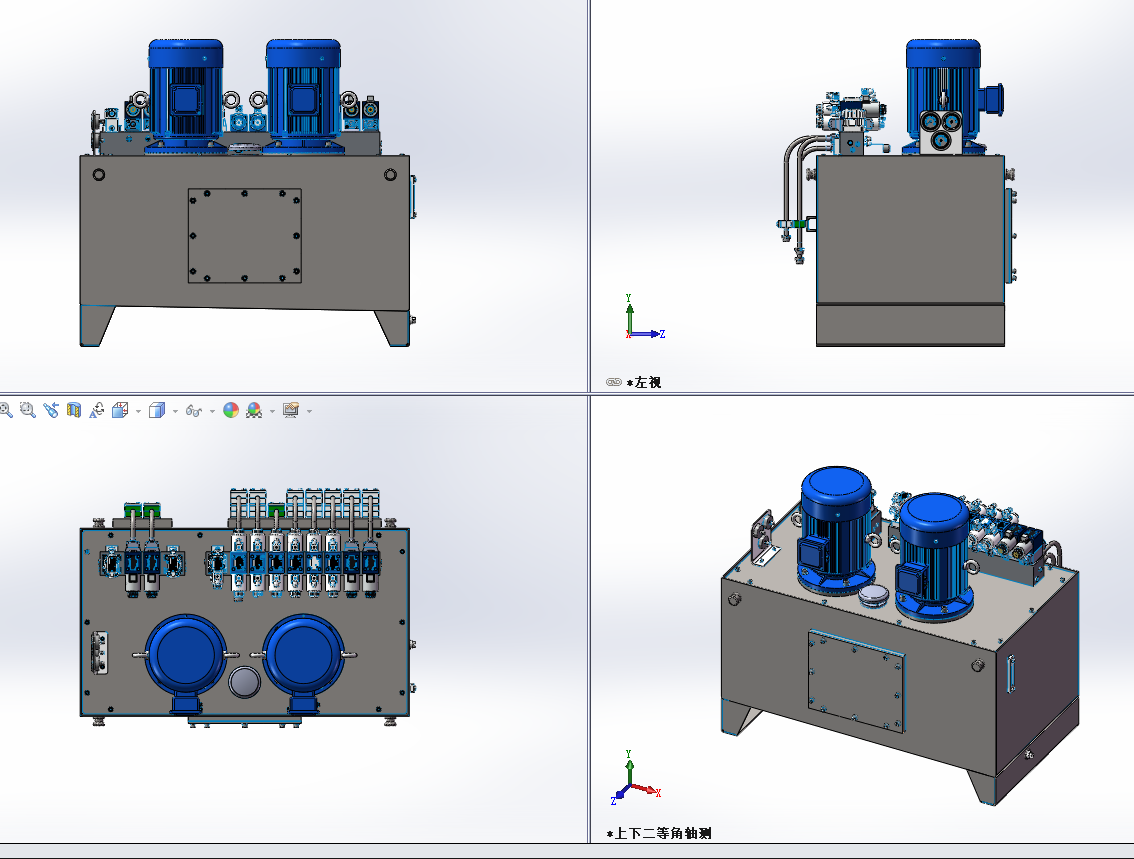Screen dimensions: 1134x859
Task: Expand the Display Style dropdown arrow
Action: point(175,411)
